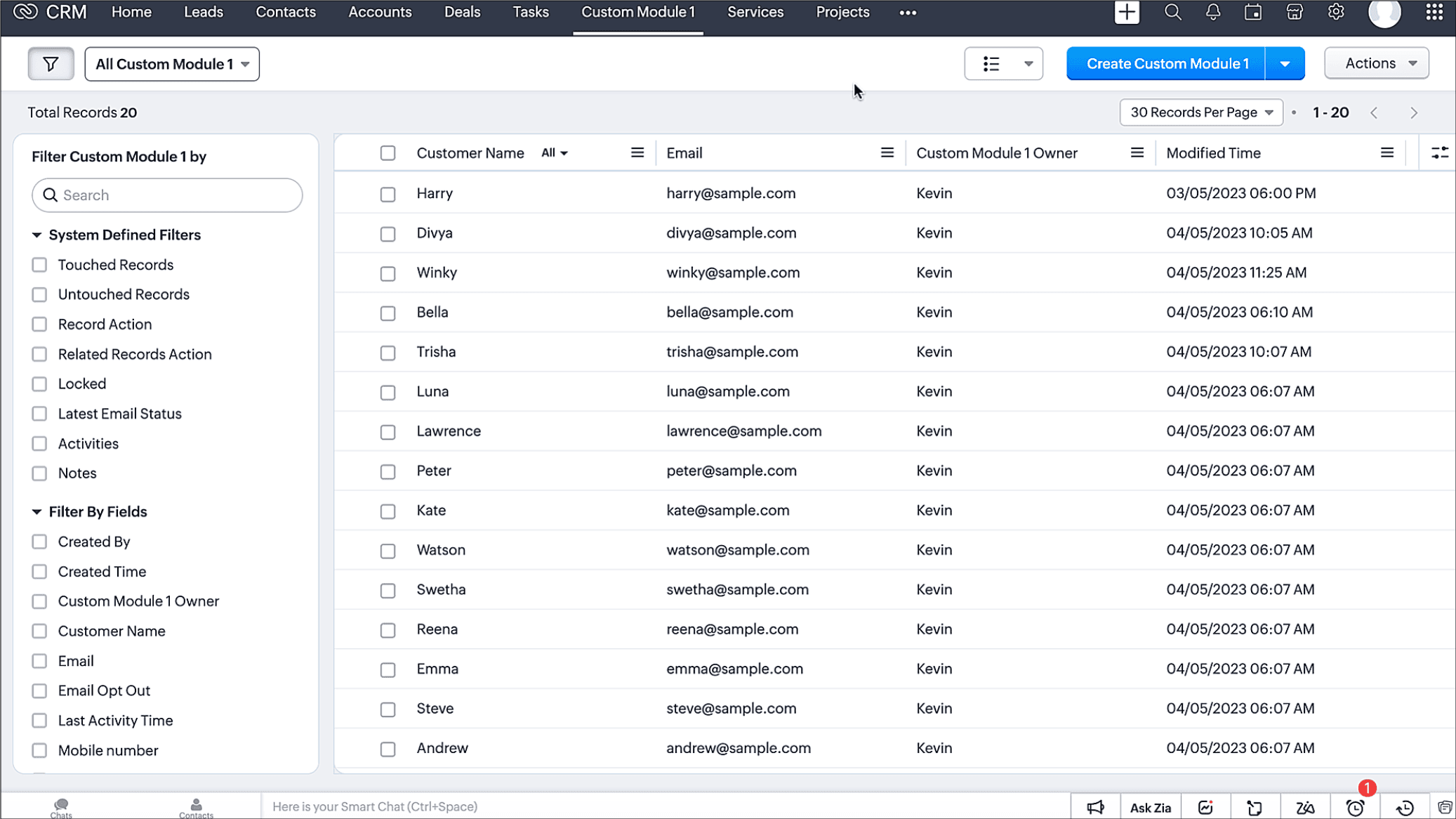Click Create Custom Module 1 button
This screenshot has height=819, width=1456.
click(x=1167, y=64)
